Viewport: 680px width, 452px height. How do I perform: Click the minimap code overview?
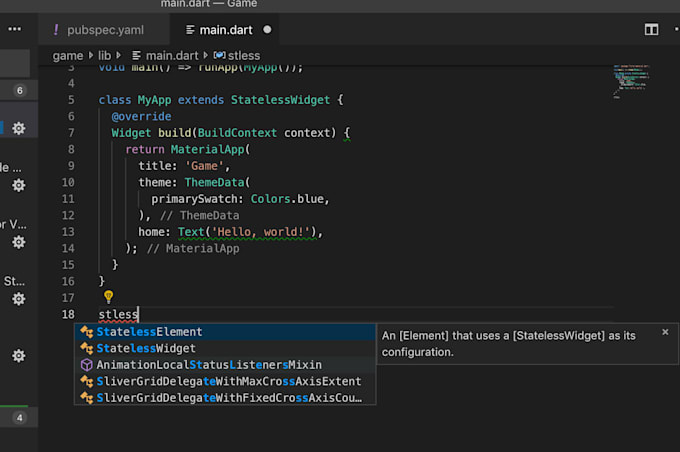[631, 82]
